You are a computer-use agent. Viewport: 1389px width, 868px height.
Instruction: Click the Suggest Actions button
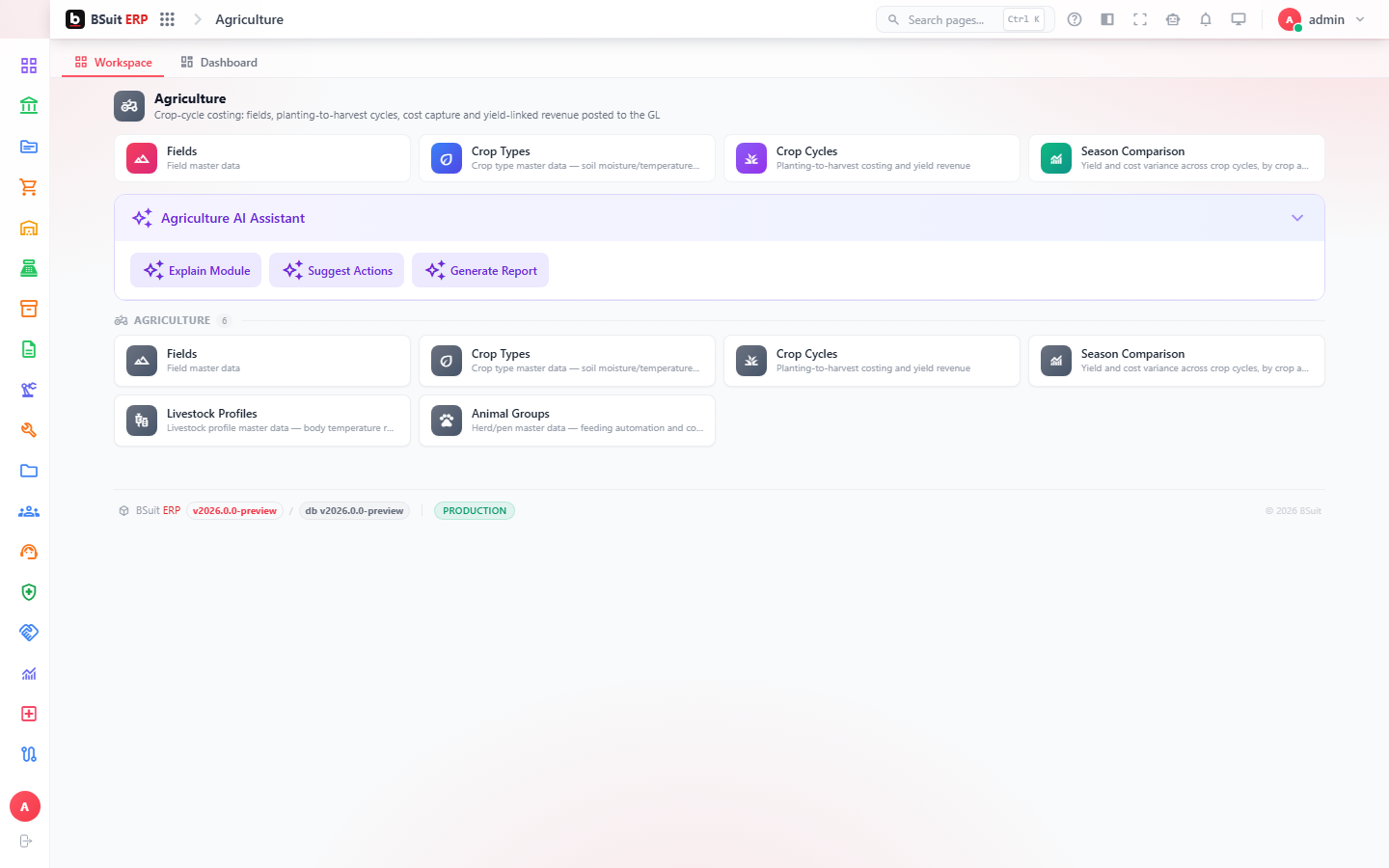(x=337, y=270)
